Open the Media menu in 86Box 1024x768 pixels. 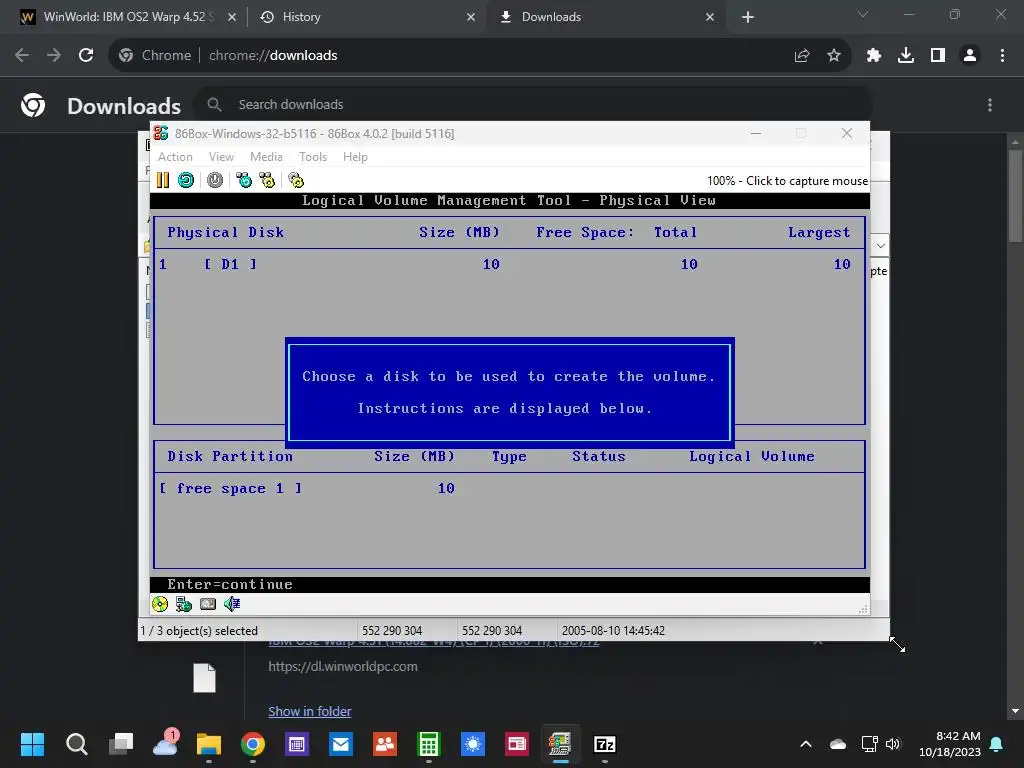coord(266,157)
